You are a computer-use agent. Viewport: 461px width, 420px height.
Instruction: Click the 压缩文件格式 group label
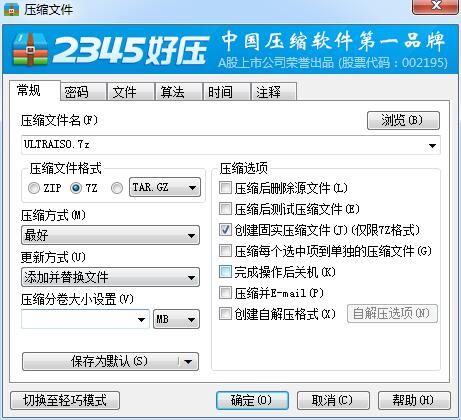65,169
